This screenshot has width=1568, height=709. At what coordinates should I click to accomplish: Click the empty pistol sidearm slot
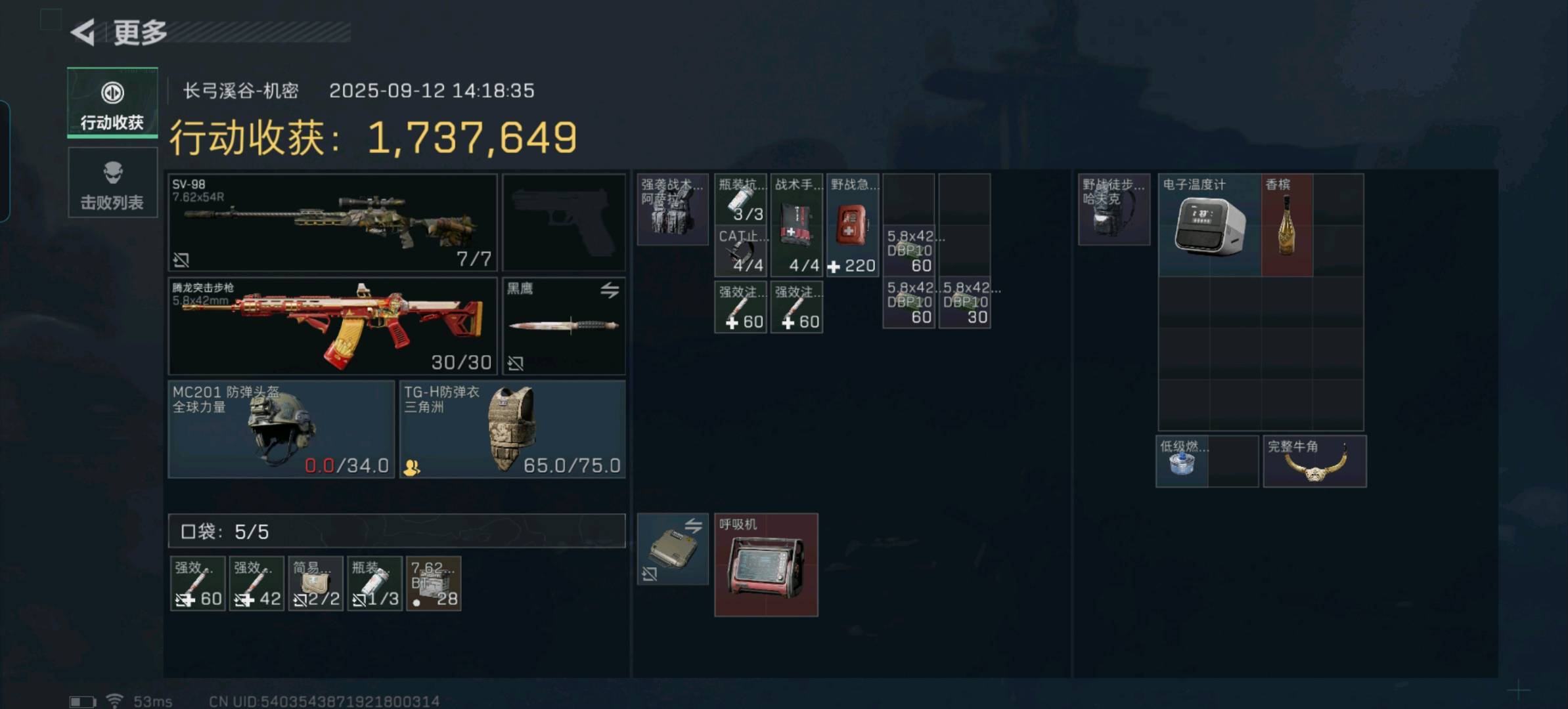(564, 223)
